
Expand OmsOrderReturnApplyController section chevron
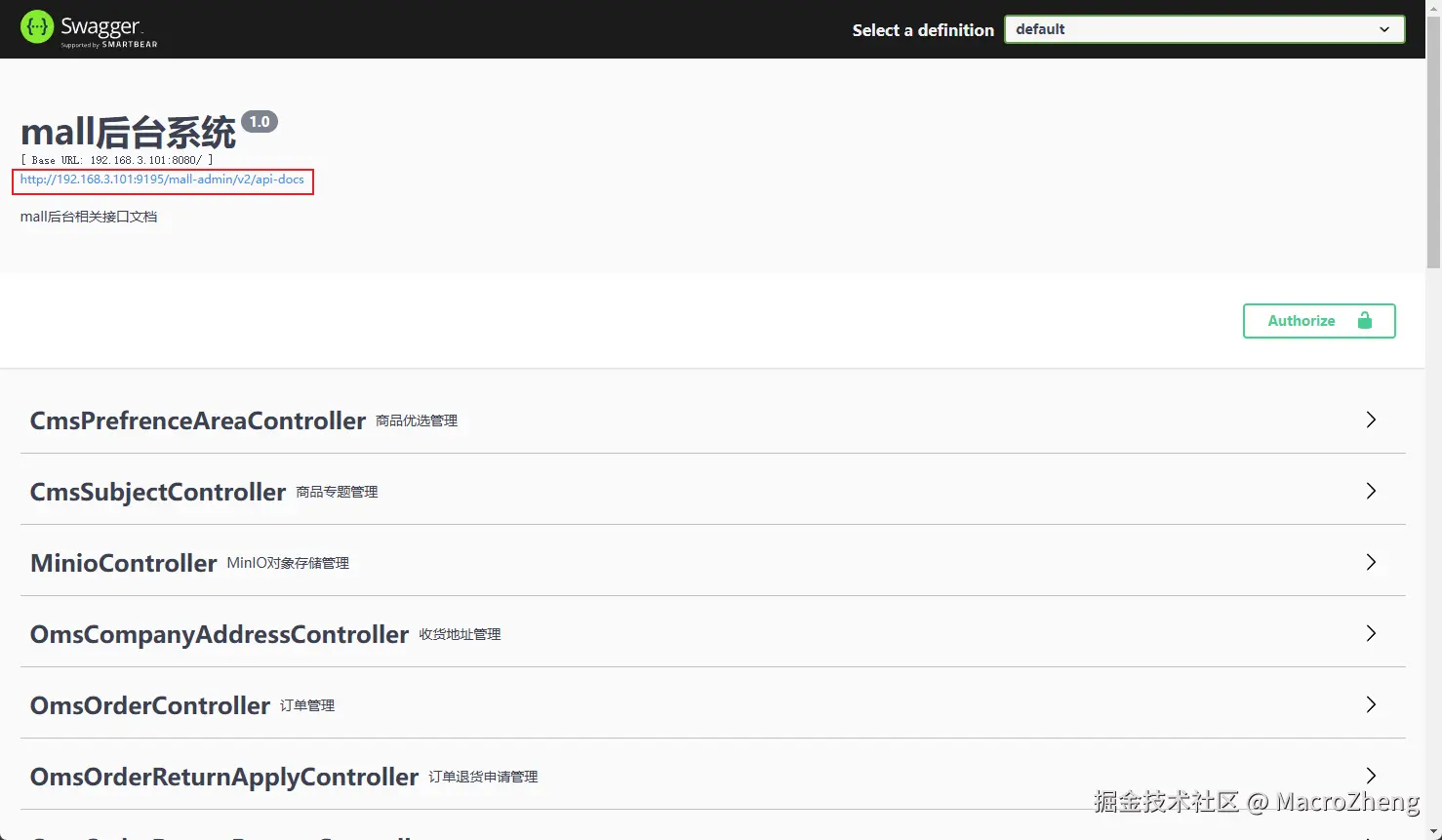coord(1371,776)
